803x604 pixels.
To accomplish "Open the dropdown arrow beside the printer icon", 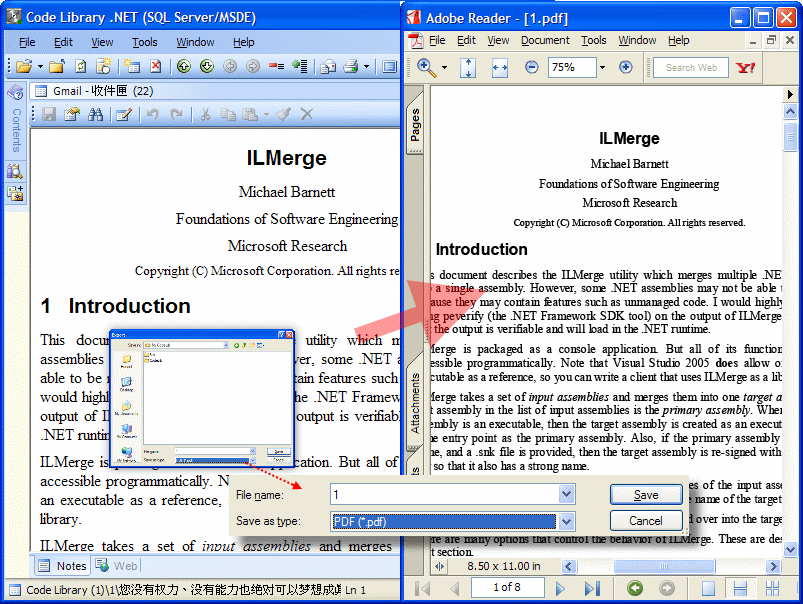I will click(366, 67).
